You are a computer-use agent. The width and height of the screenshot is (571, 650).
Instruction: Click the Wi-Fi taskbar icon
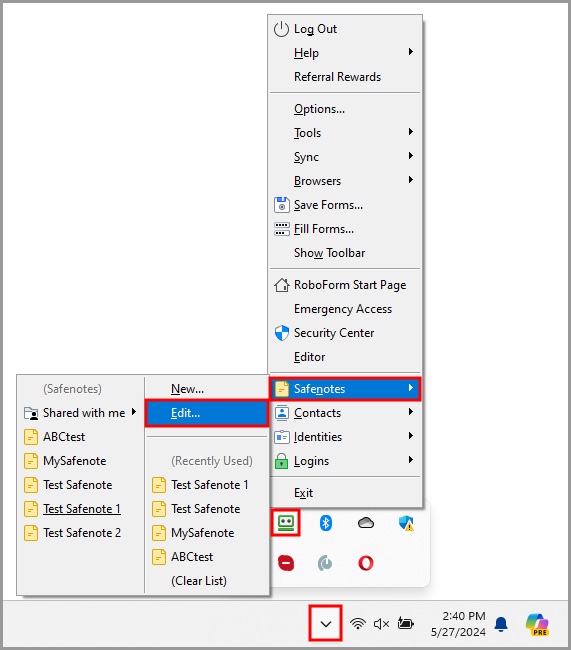357,623
